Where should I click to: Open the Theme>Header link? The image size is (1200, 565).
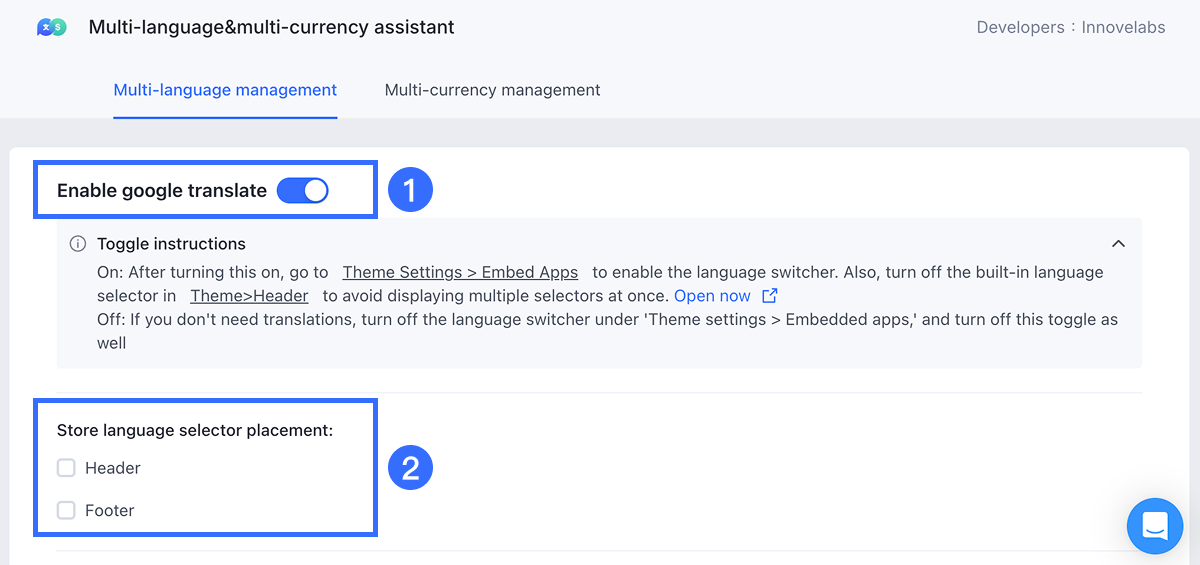(249, 296)
